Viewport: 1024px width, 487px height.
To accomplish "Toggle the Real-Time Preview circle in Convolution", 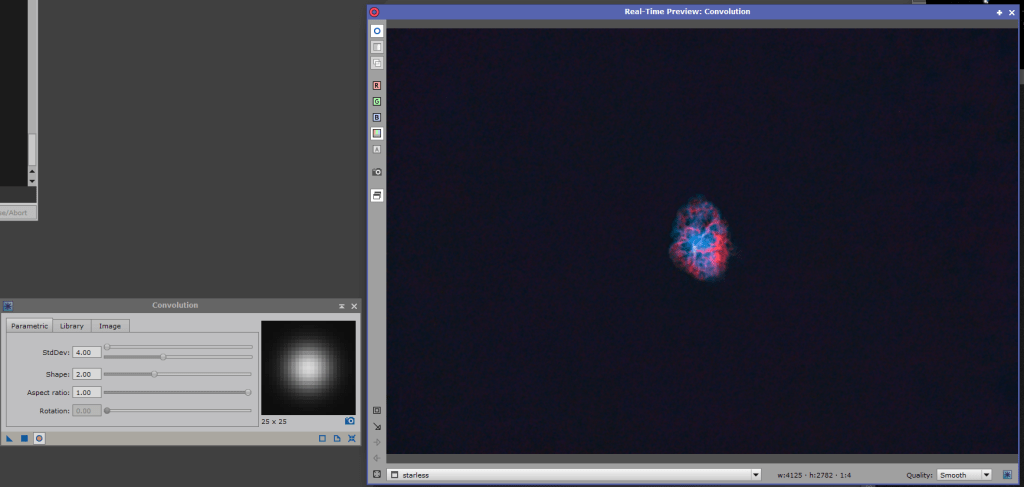I will coord(39,438).
